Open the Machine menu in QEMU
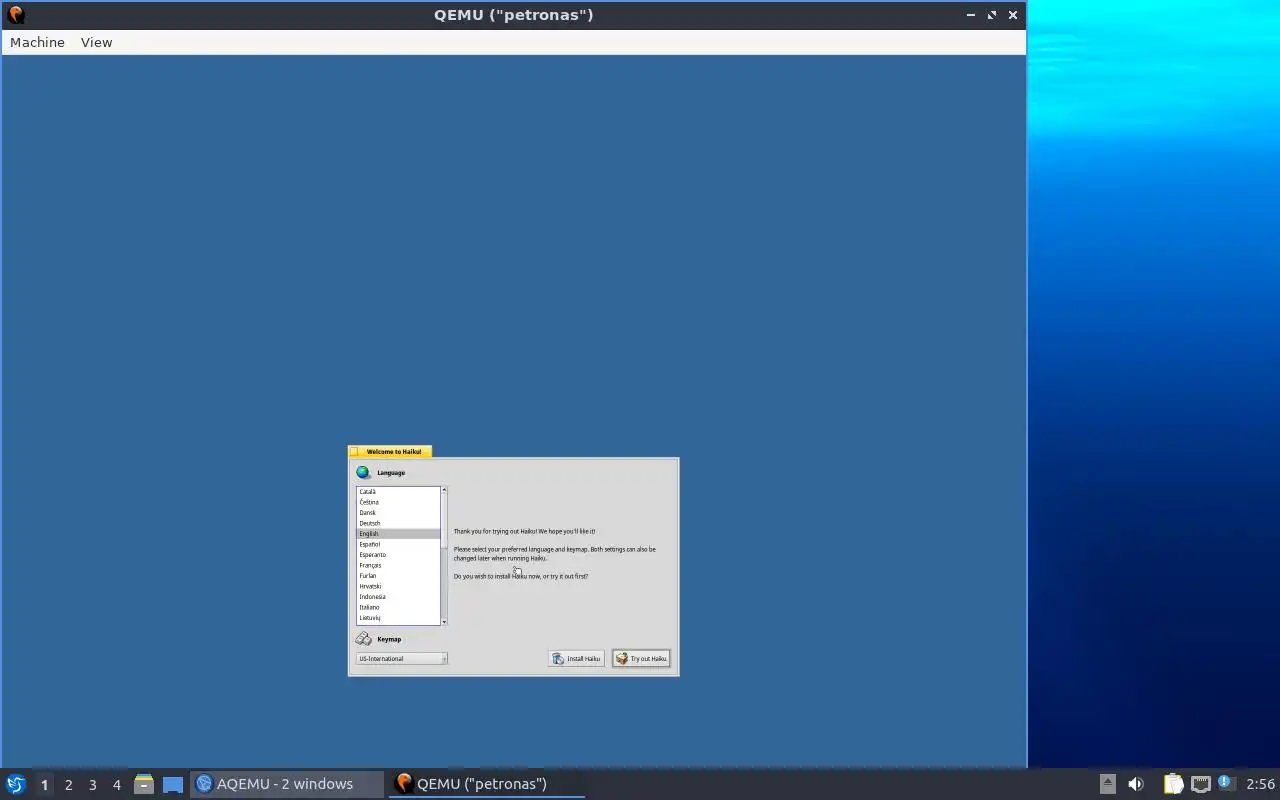 click(x=37, y=42)
